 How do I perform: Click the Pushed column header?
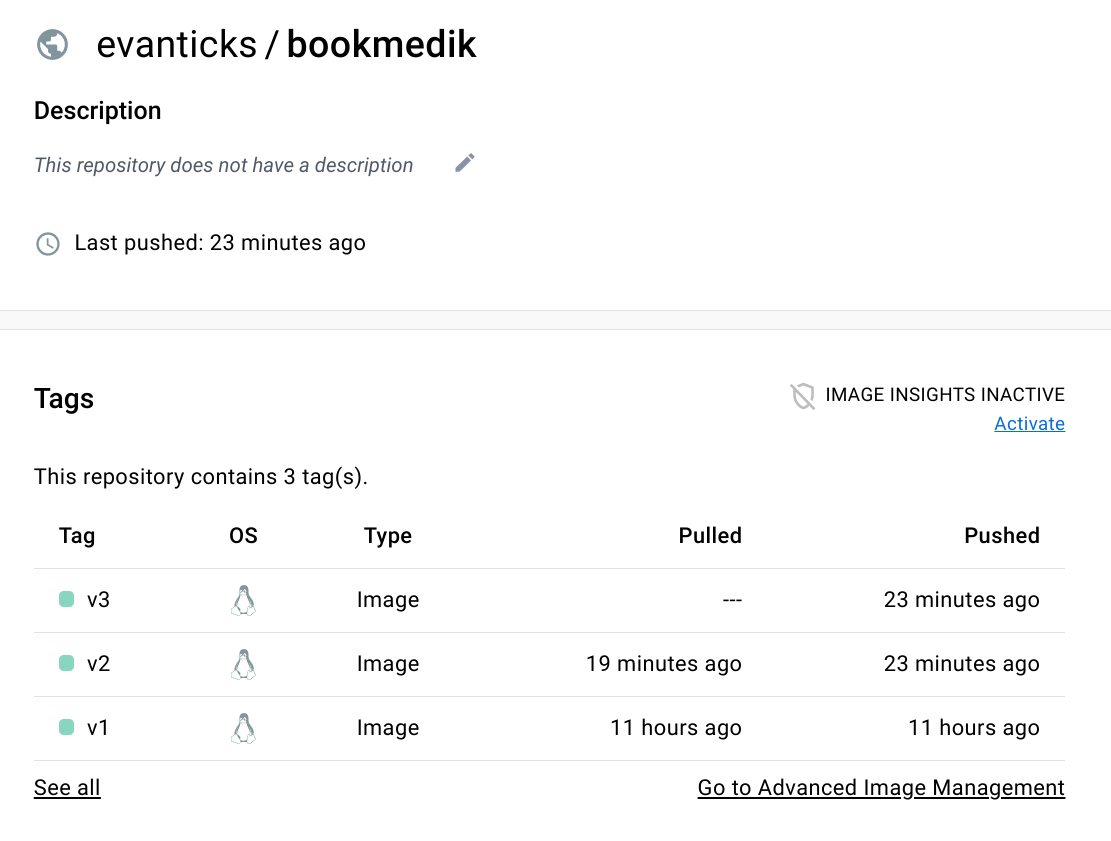[1001, 536]
